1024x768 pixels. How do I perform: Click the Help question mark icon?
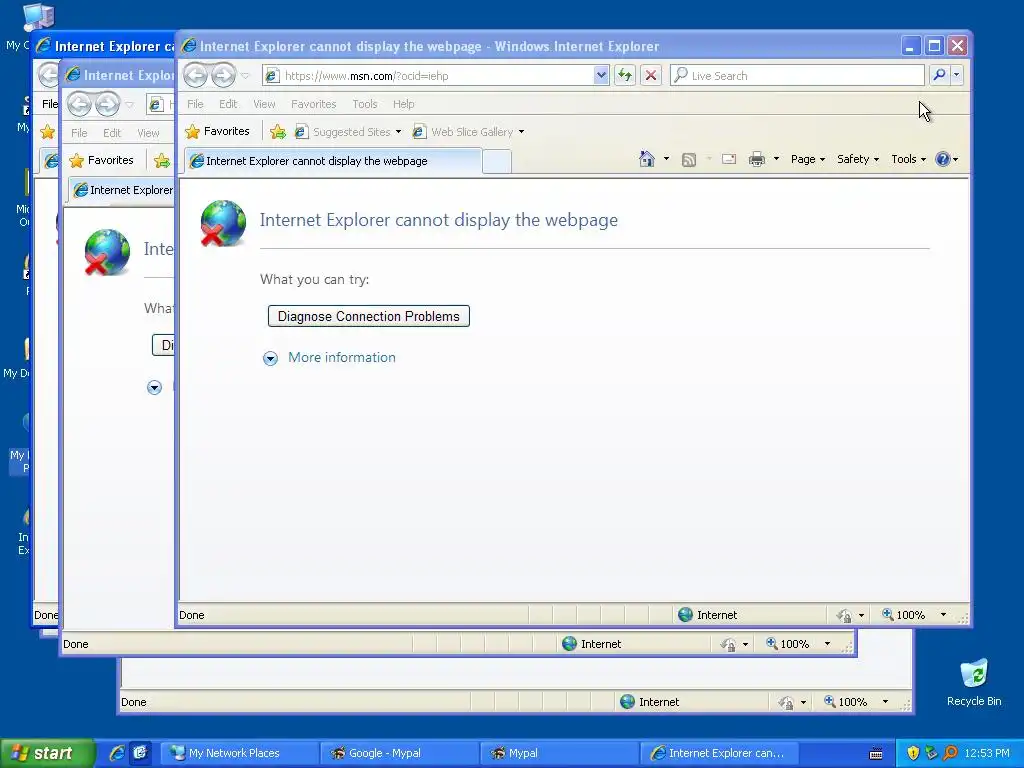(x=942, y=159)
